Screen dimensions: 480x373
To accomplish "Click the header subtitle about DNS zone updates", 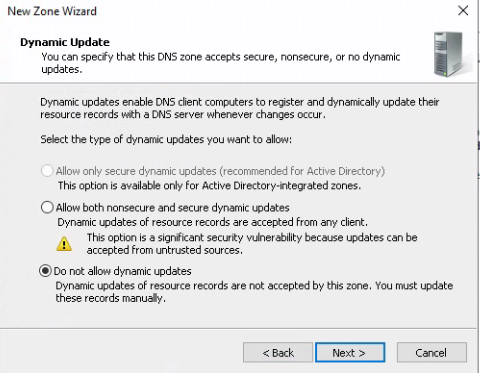I will coord(220,63).
